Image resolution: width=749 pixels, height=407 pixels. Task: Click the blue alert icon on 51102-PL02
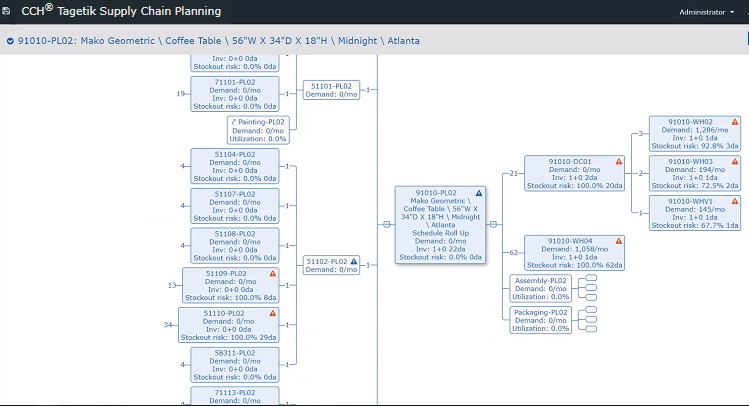pos(353,261)
